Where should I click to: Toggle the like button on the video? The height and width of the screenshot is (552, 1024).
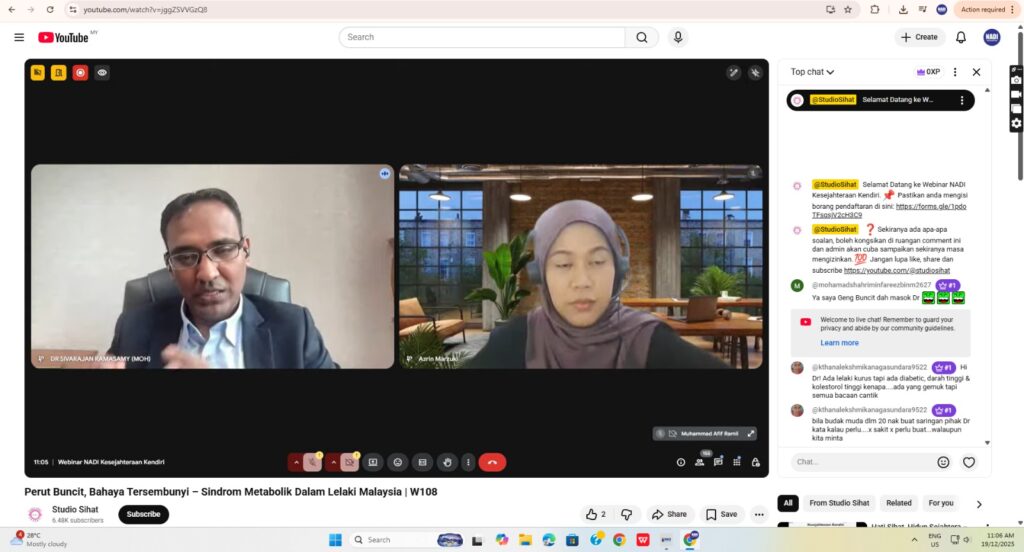595,514
